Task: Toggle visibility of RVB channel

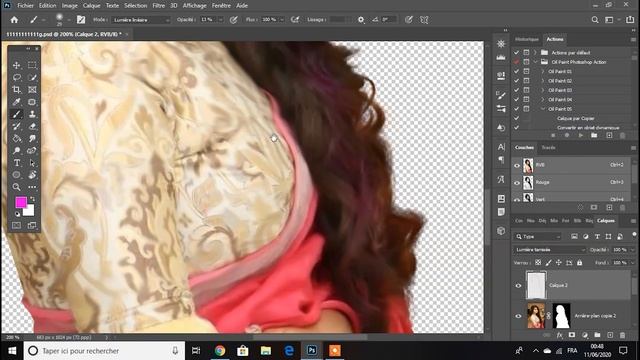Action: (517, 165)
